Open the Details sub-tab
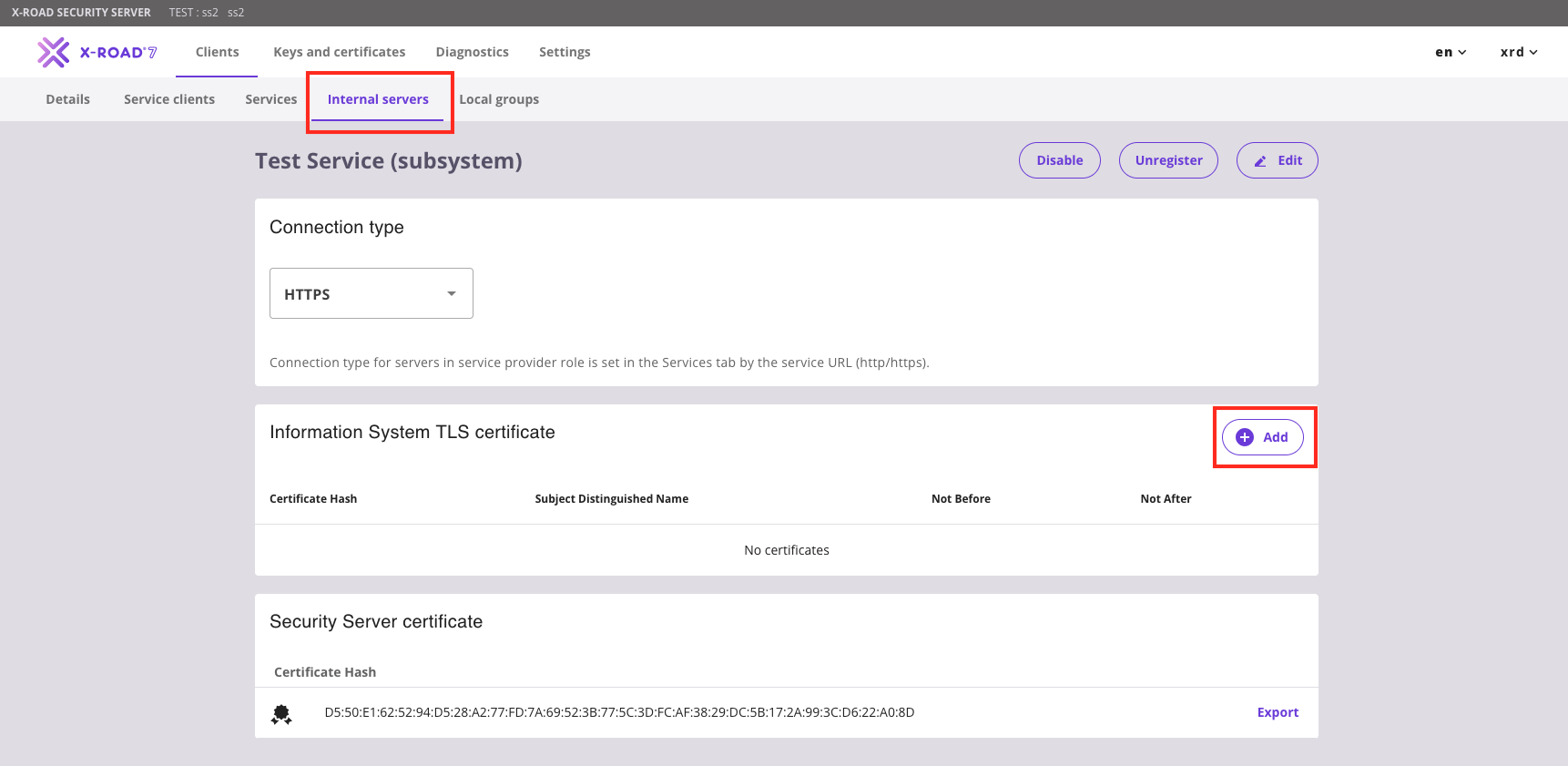This screenshot has height=766, width=1568. pyautogui.click(x=68, y=99)
